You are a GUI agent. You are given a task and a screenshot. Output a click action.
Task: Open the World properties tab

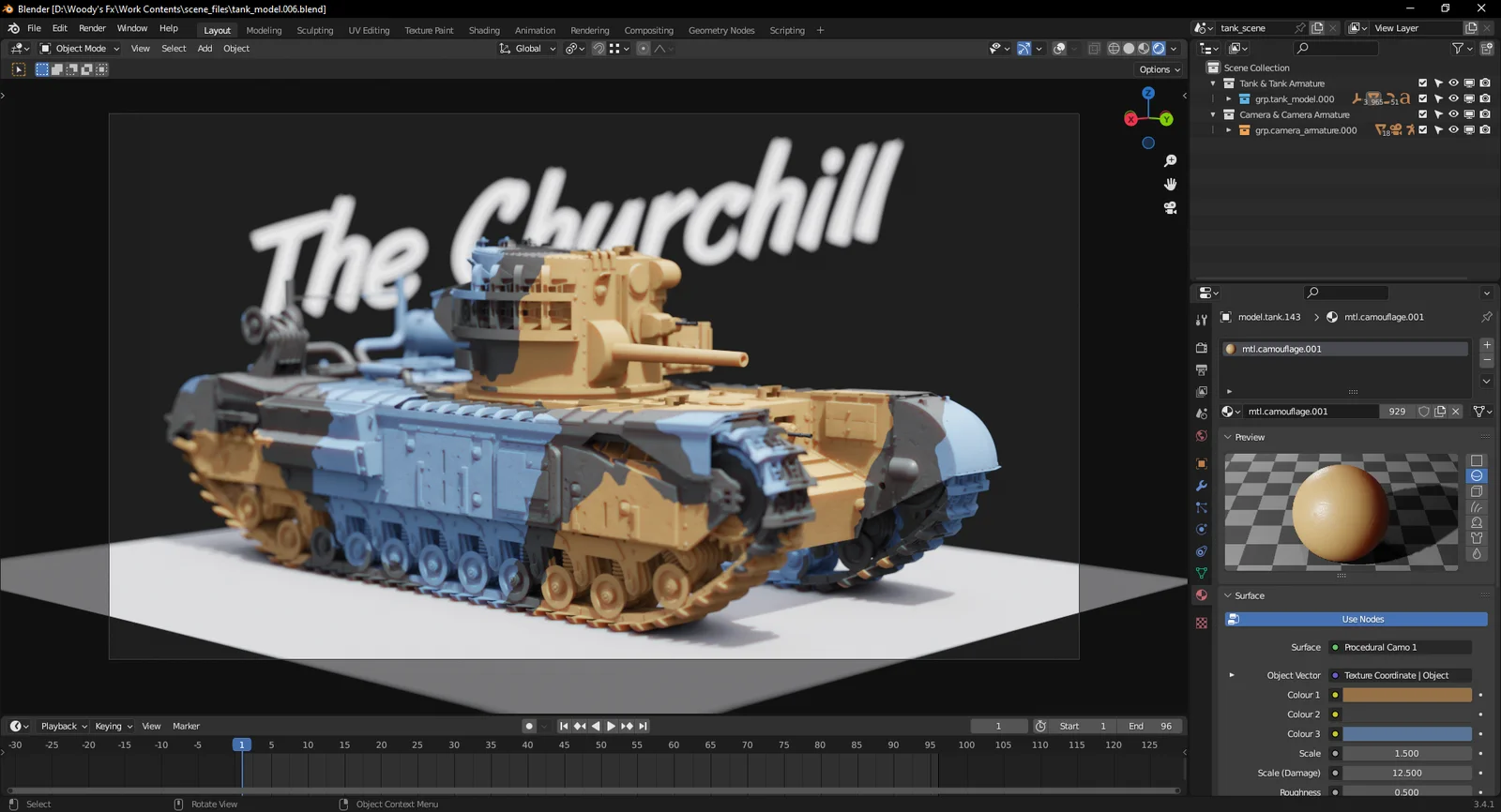pos(1201,436)
